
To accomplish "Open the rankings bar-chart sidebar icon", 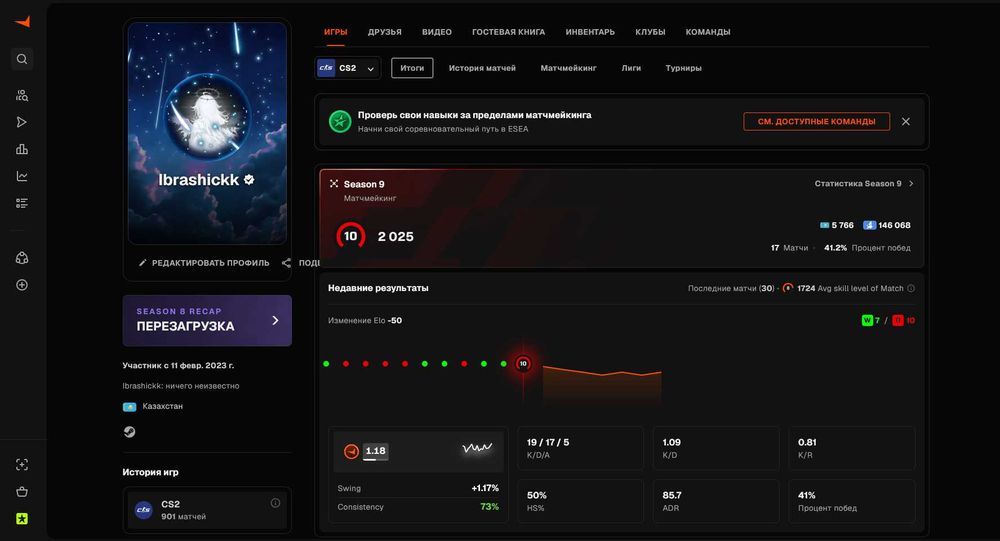I will point(22,149).
